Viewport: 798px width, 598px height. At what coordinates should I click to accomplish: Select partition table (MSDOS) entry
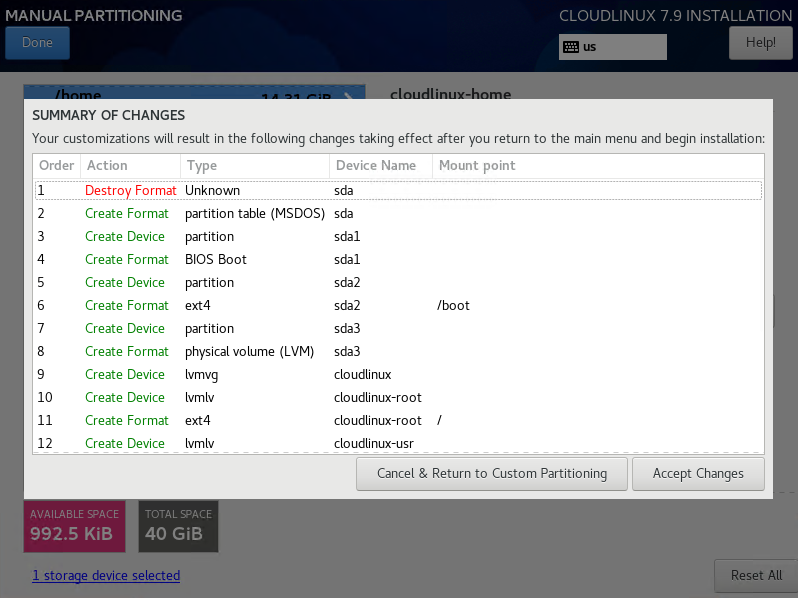[255, 213]
